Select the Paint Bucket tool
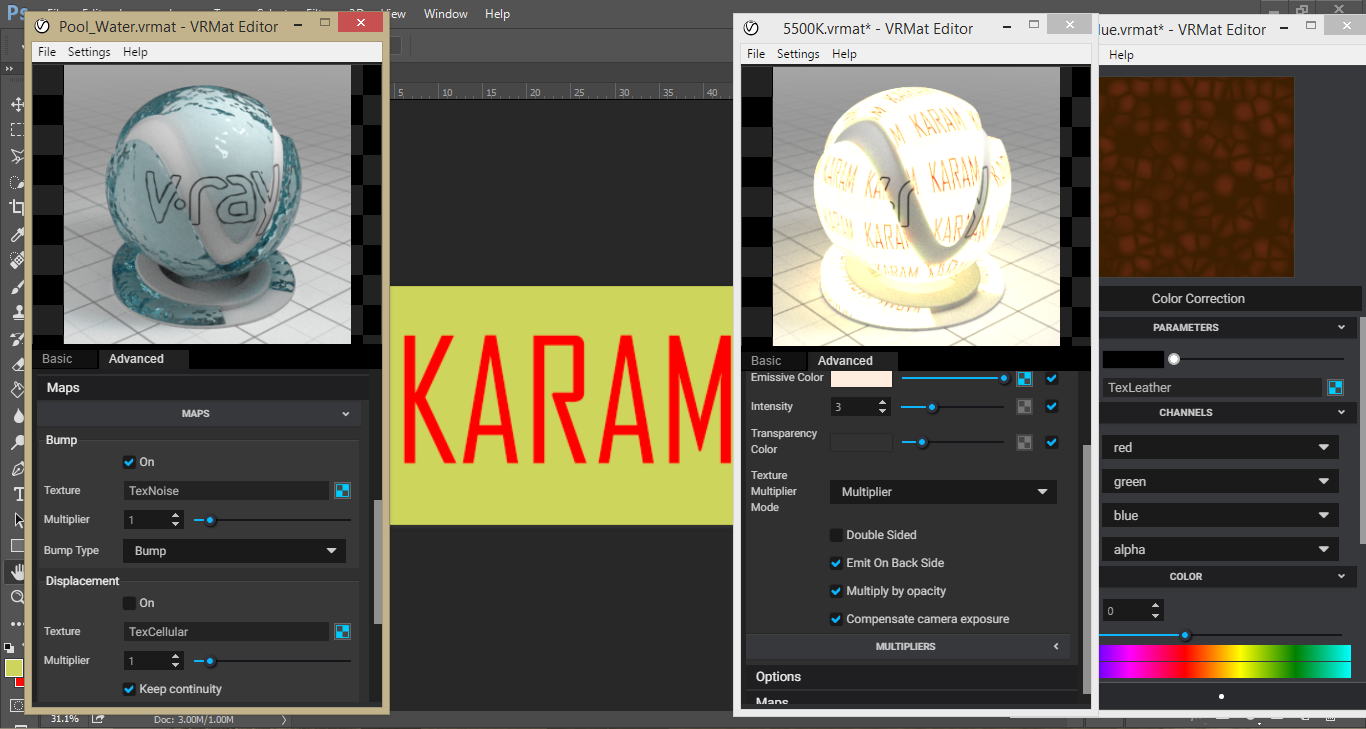Viewport: 1366px width, 729px height. tap(17, 390)
